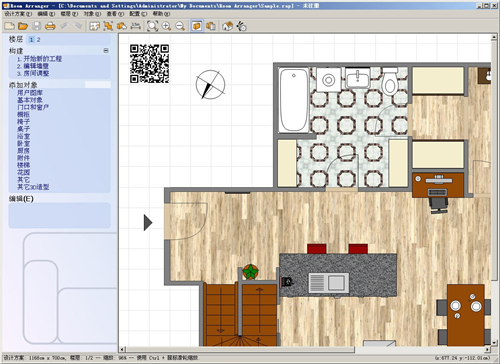Click the New project toolbar icon
Screen dimensions: 500x364
9,26
